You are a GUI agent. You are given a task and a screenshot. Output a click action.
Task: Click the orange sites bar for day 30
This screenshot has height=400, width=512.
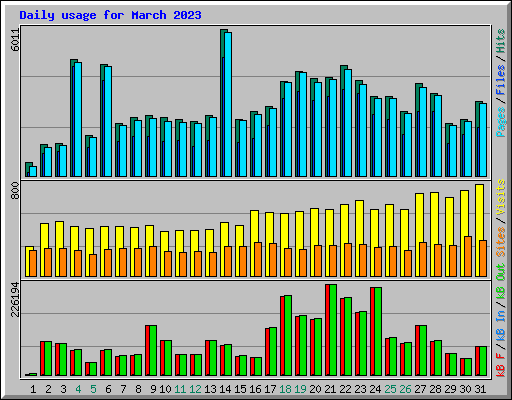point(468,256)
